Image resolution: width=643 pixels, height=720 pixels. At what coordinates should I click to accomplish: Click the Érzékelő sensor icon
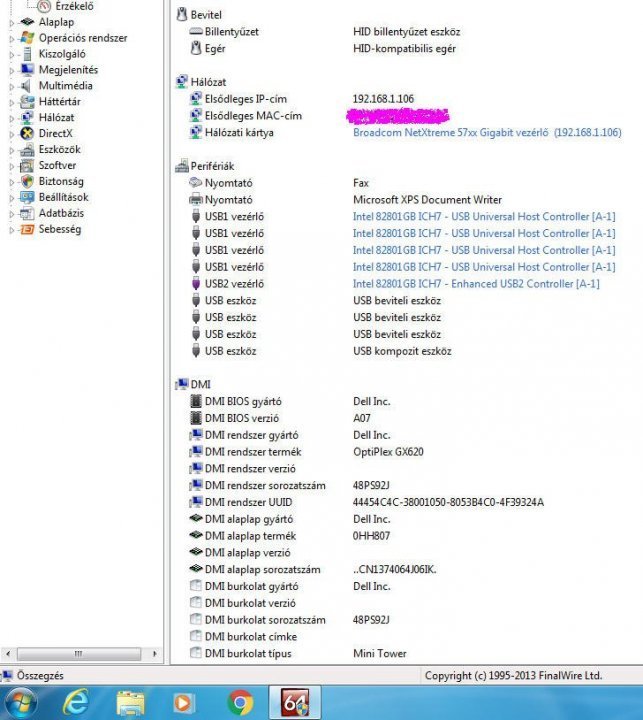(44, 6)
